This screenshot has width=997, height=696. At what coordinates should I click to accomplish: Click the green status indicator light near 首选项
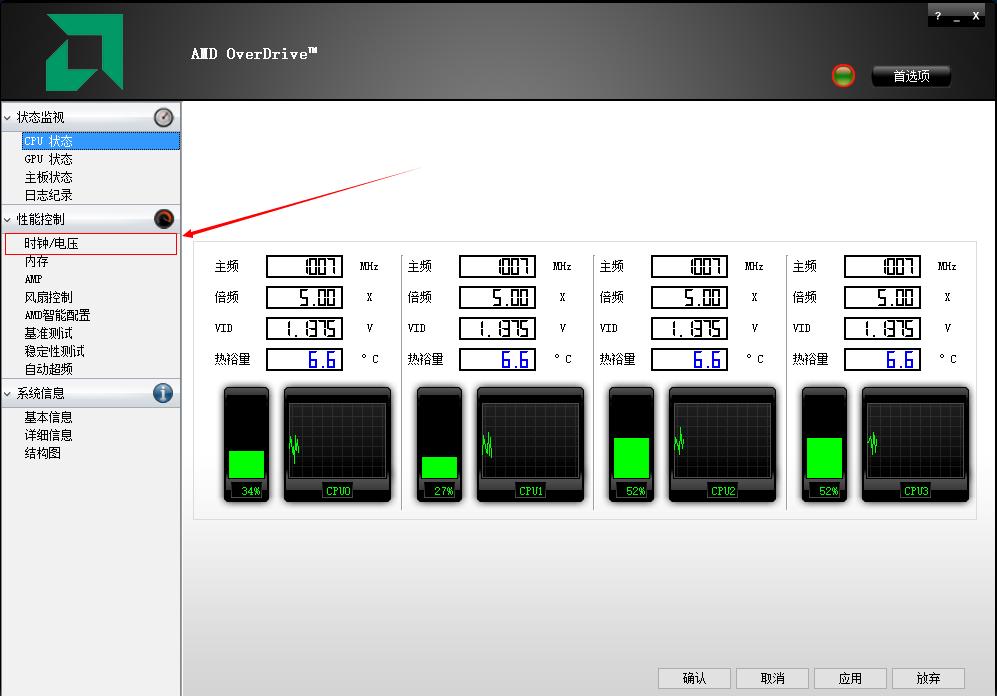point(843,75)
